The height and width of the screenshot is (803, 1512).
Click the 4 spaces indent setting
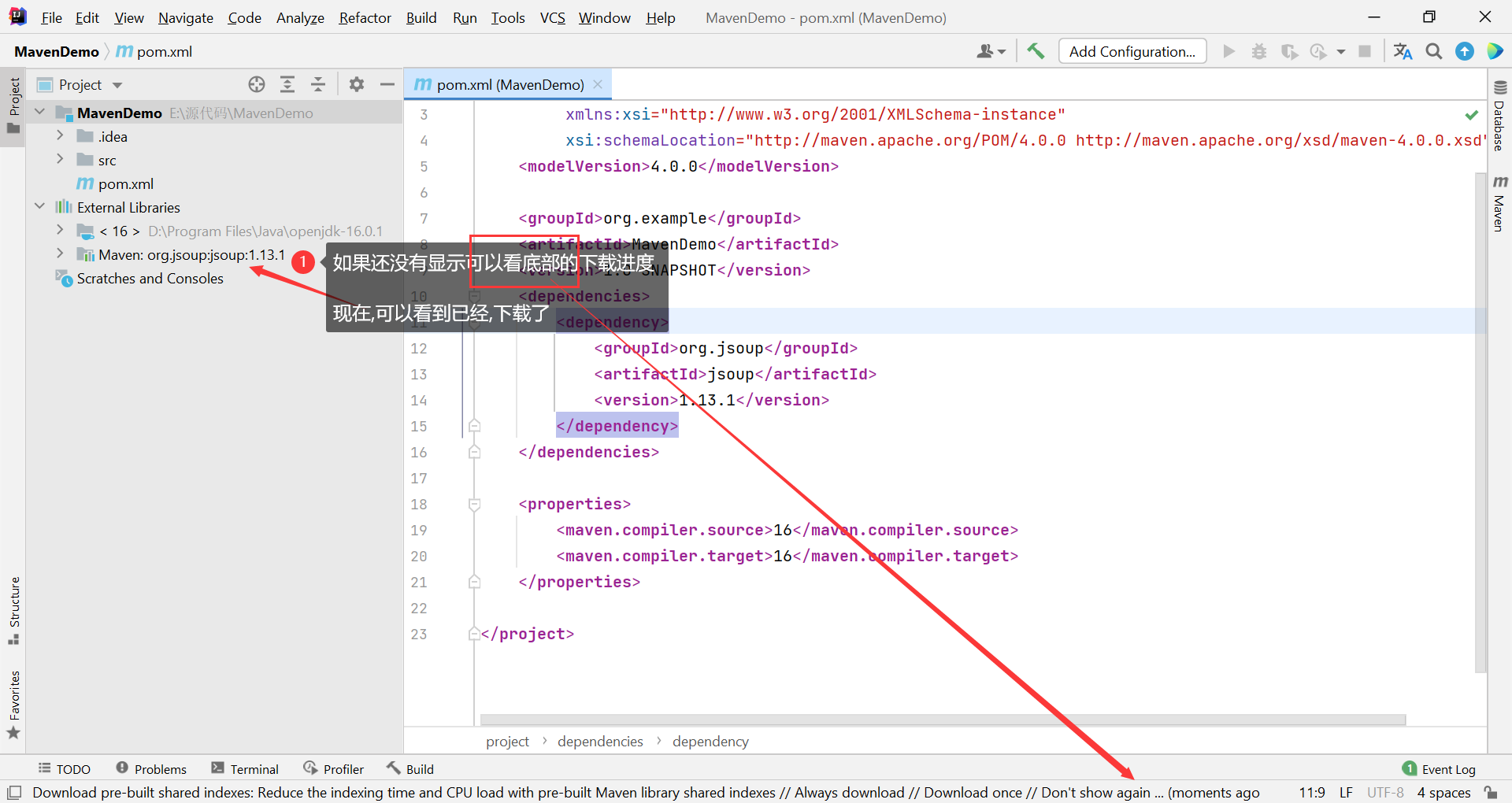(1443, 793)
